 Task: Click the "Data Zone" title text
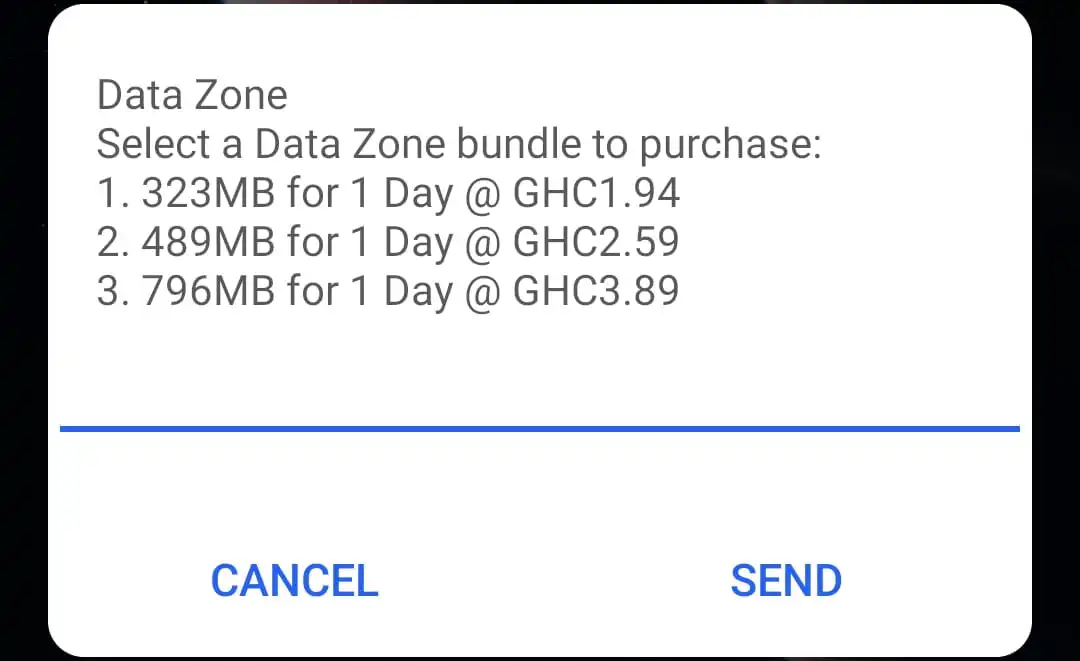coord(192,96)
